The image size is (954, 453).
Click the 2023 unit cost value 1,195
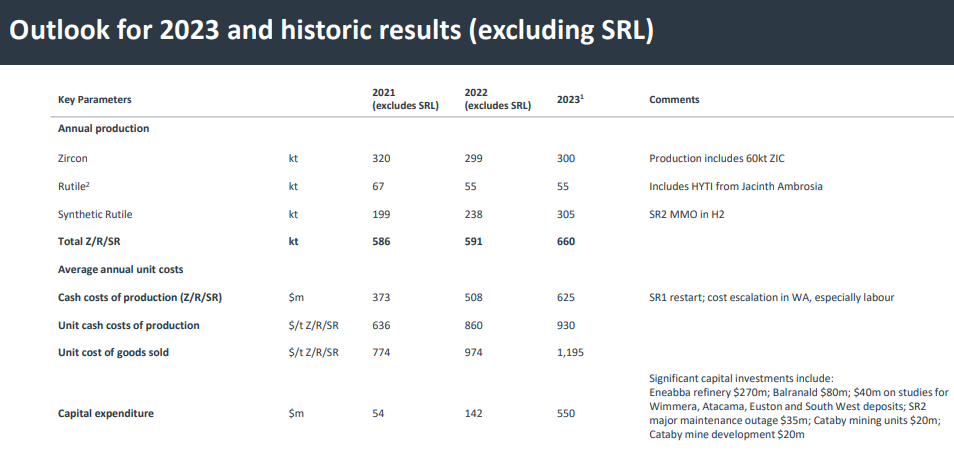coord(570,353)
